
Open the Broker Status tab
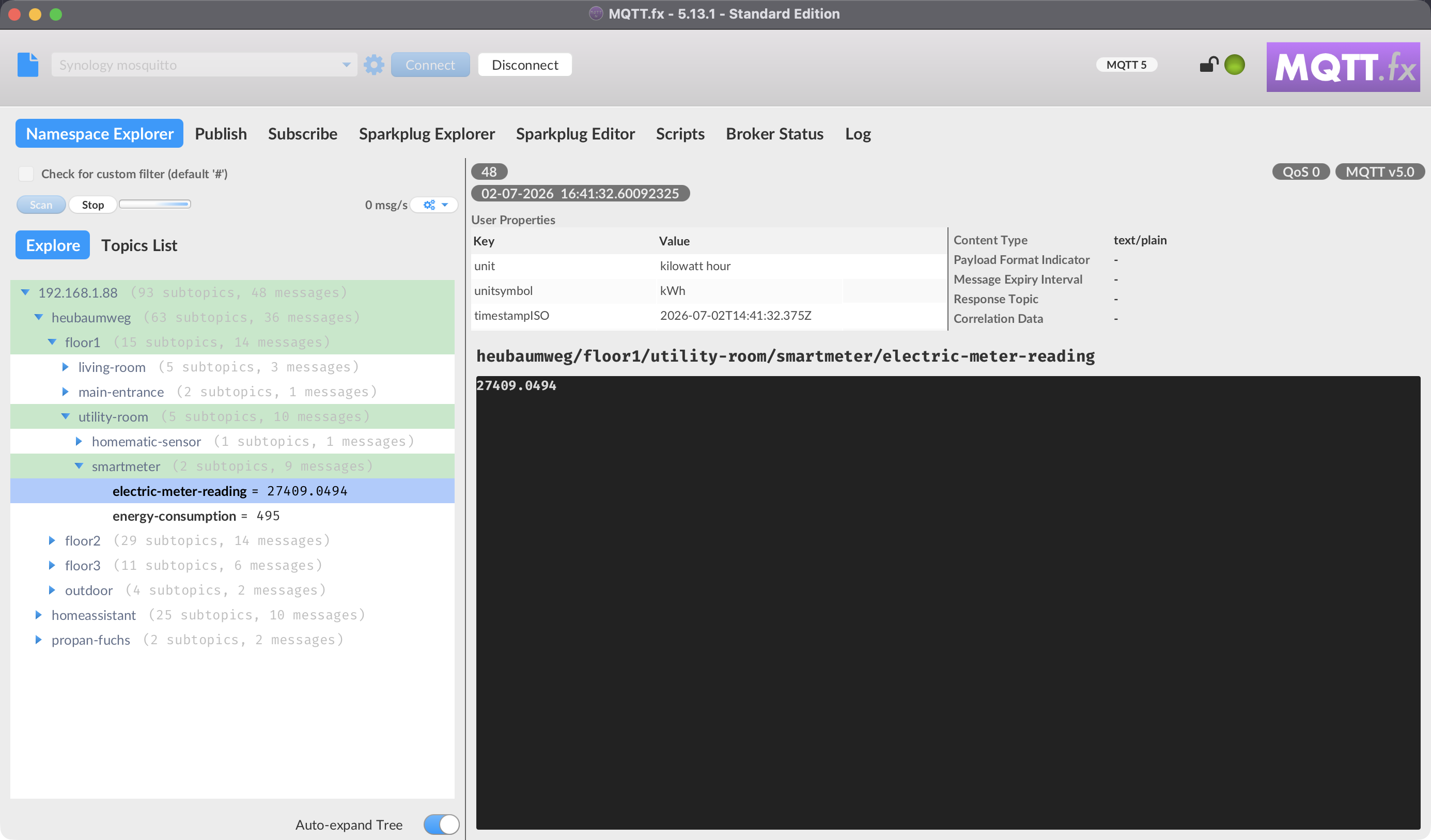pos(774,133)
